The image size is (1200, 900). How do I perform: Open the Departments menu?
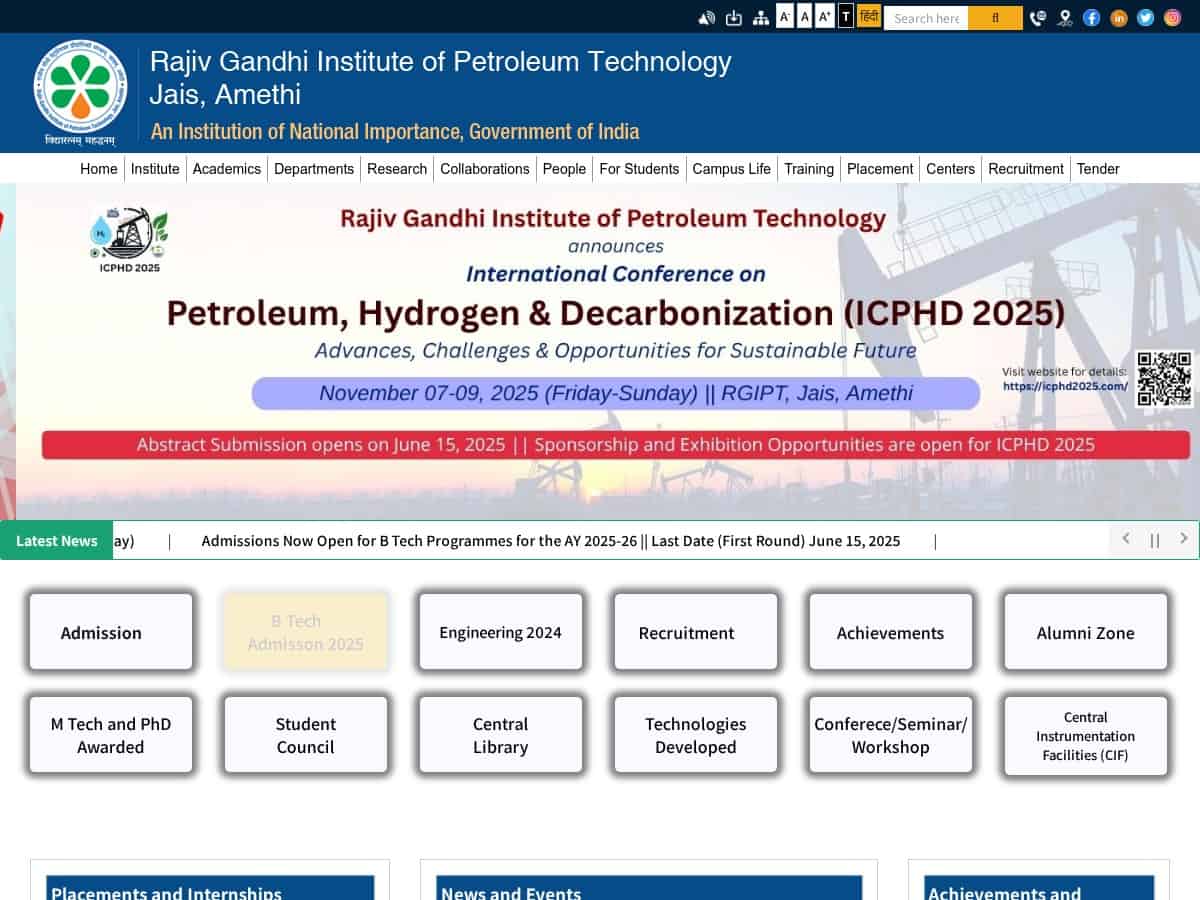(314, 169)
